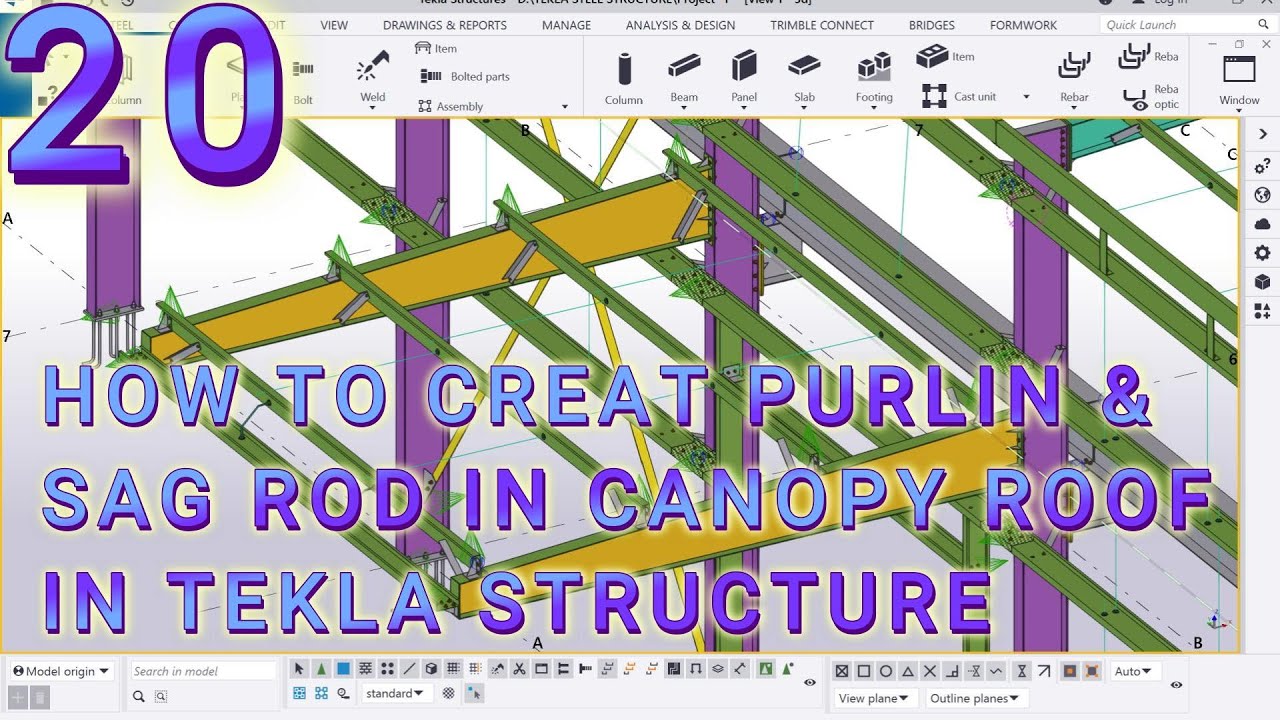This screenshot has height=720, width=1280.
Task: Pick the Slab tool
Action: click(x=804, y=78)
